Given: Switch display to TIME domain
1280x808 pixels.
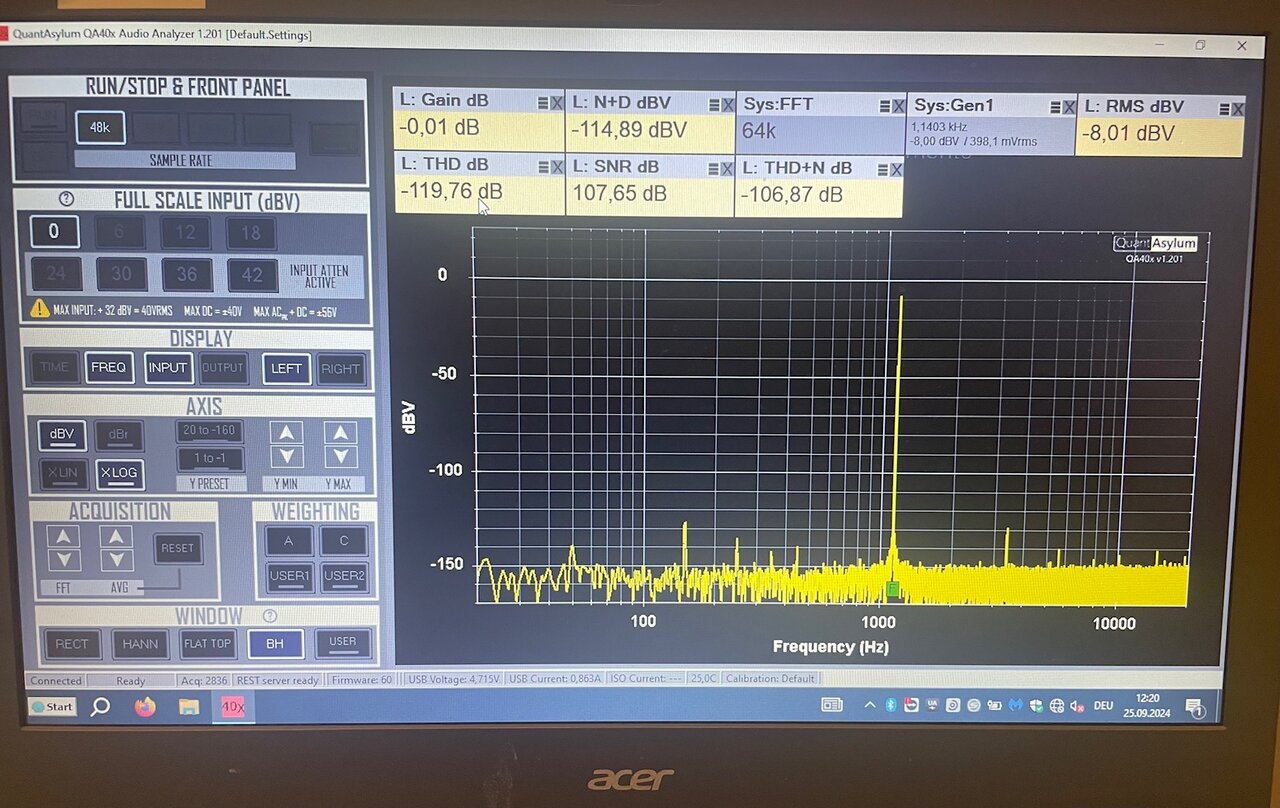Looking at the screenshot, I should coord(54,367).
